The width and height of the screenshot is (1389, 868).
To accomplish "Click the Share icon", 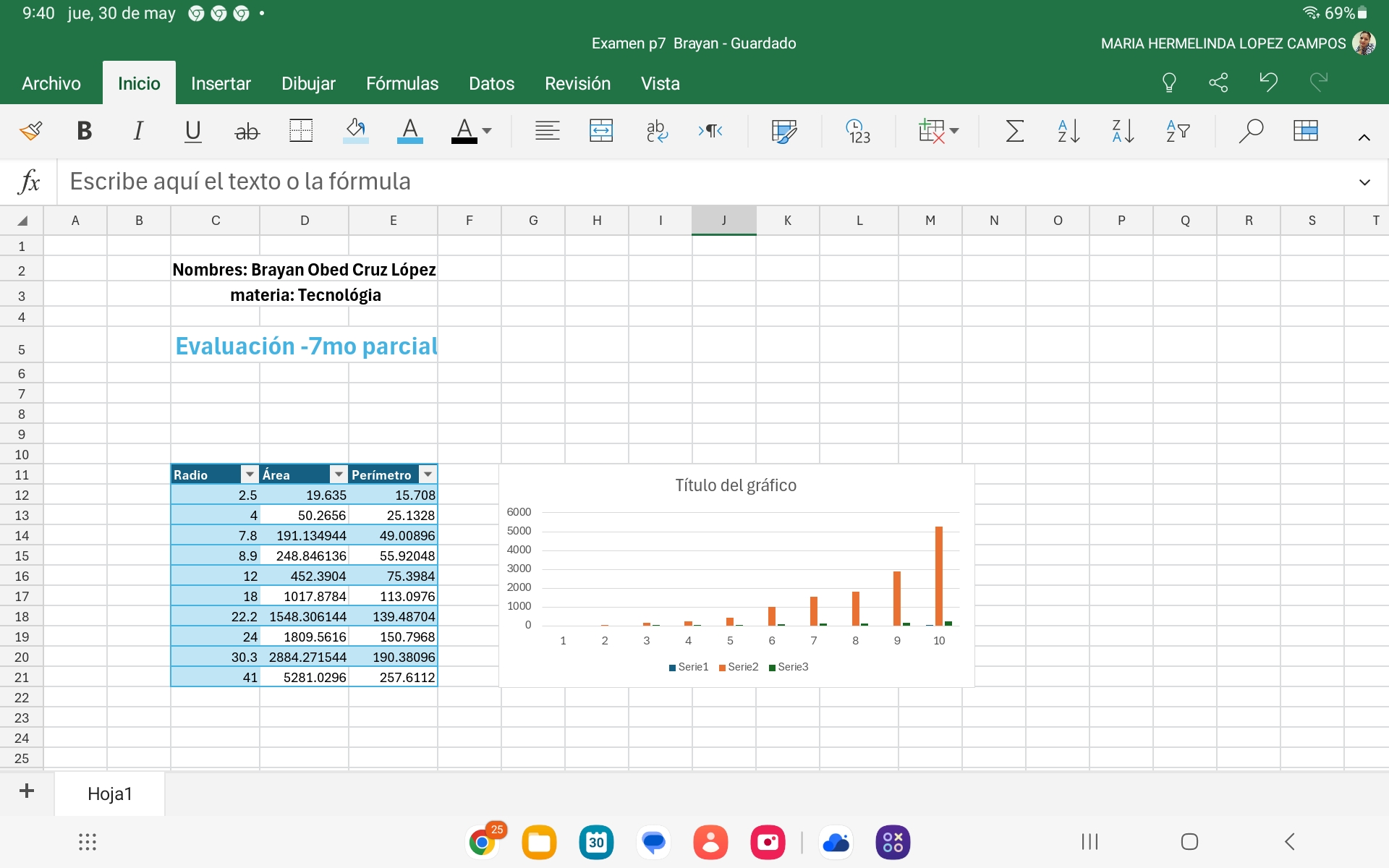I will [1218, 82].
